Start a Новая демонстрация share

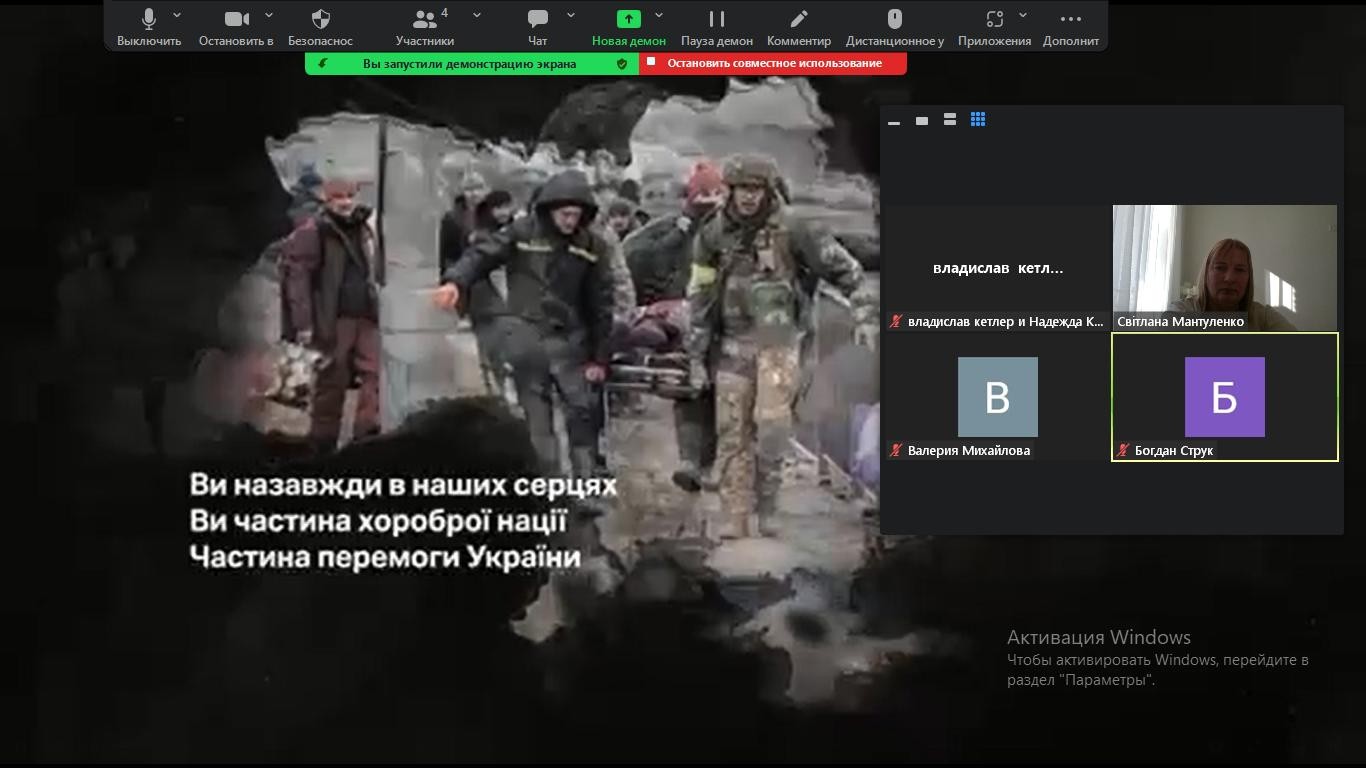628,20
